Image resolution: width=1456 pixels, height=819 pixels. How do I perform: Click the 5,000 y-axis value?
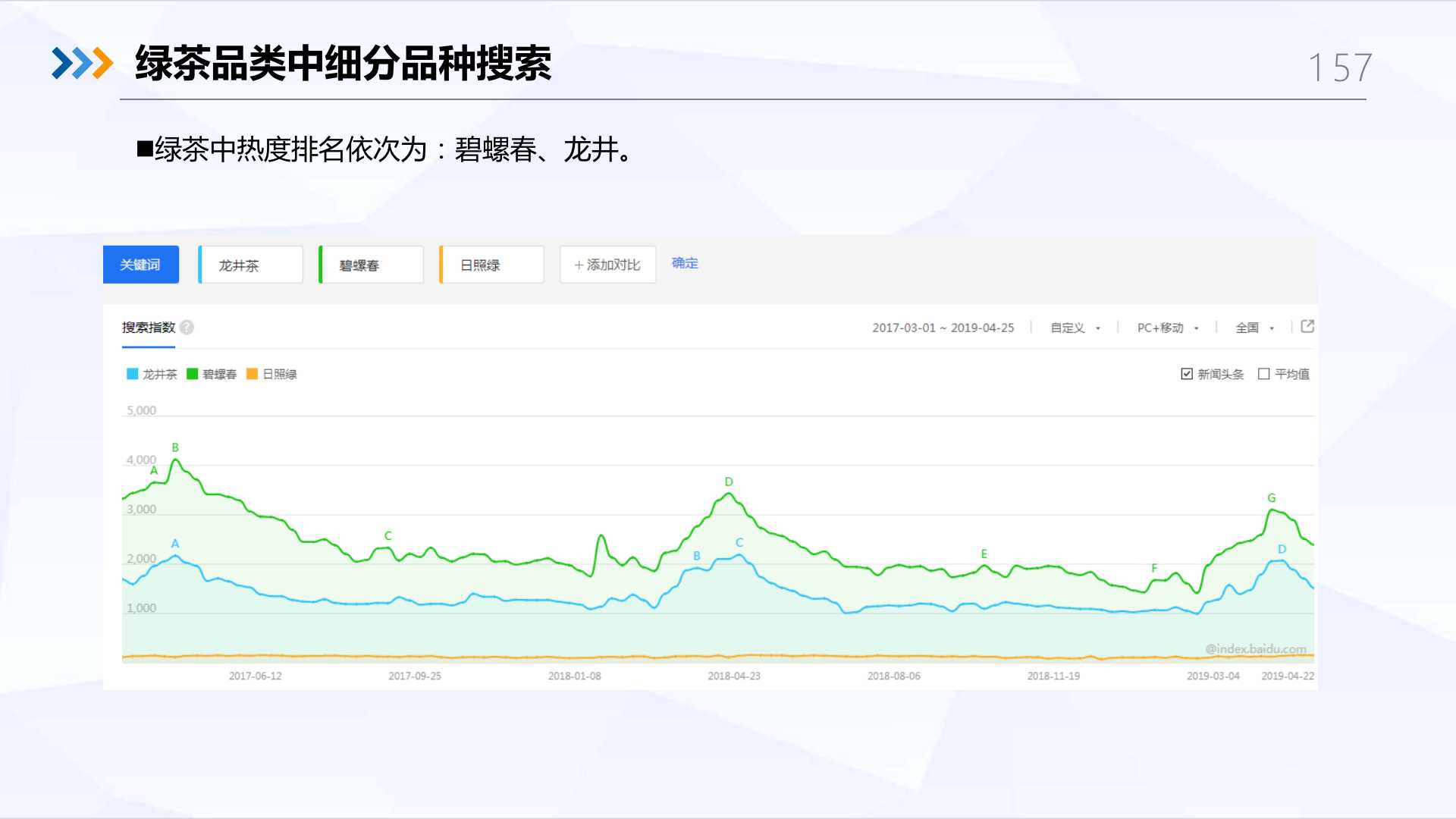[141, 410]
